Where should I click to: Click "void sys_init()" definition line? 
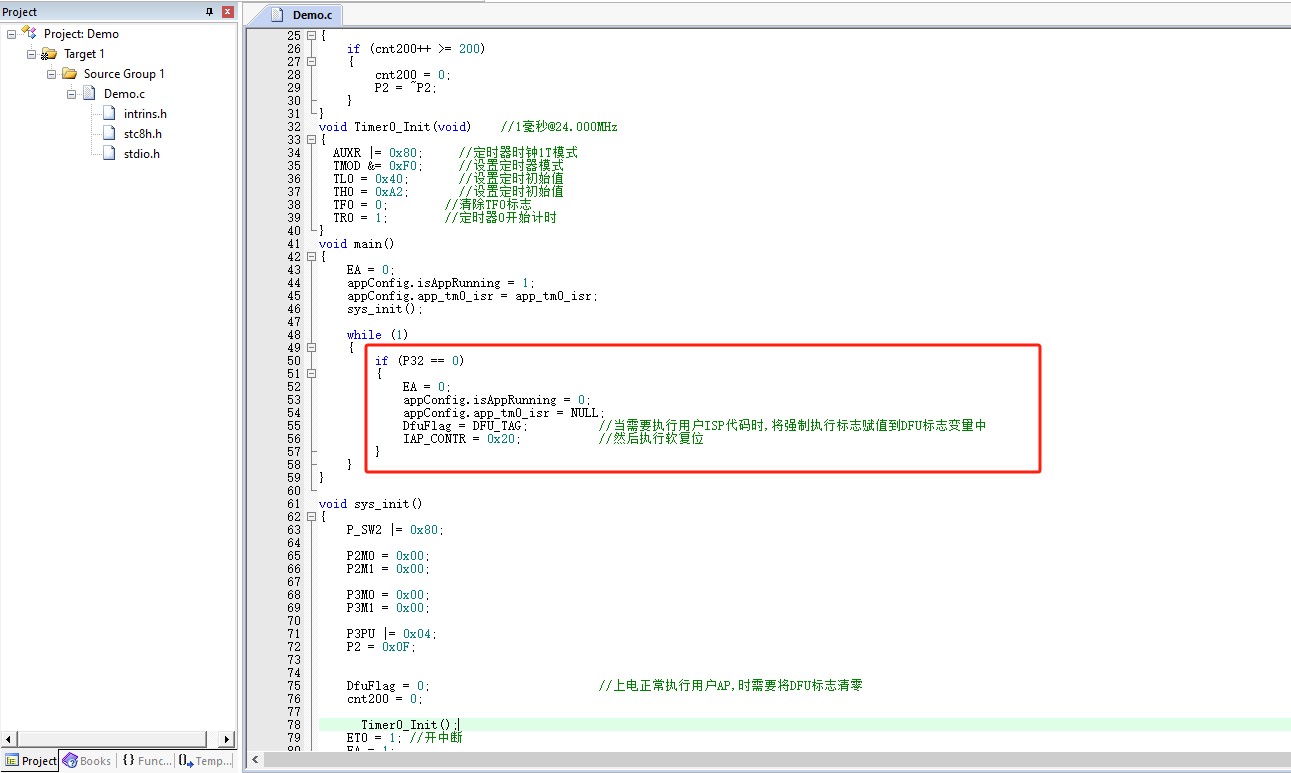(x=371, y=503)
